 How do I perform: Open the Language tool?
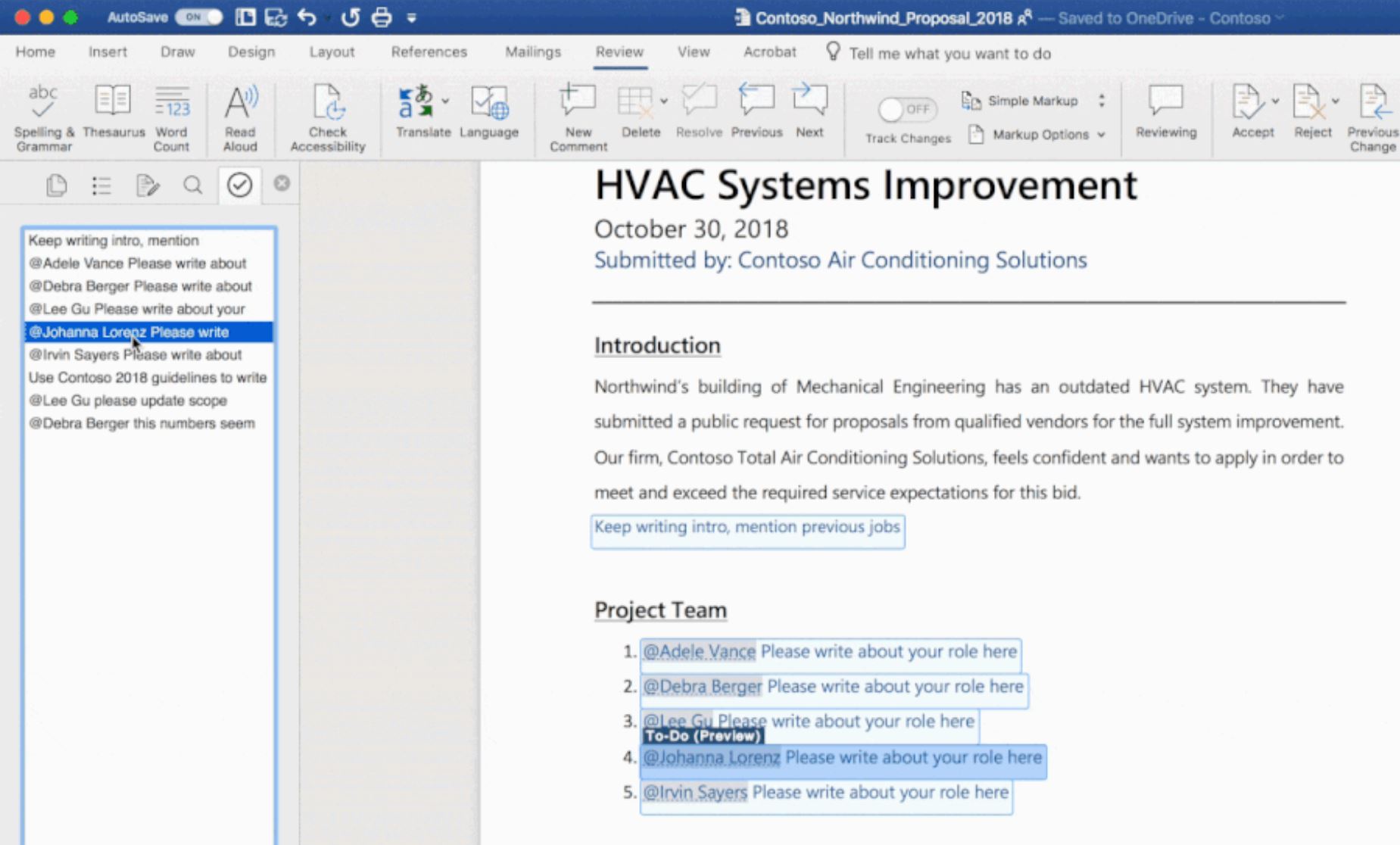489,111
